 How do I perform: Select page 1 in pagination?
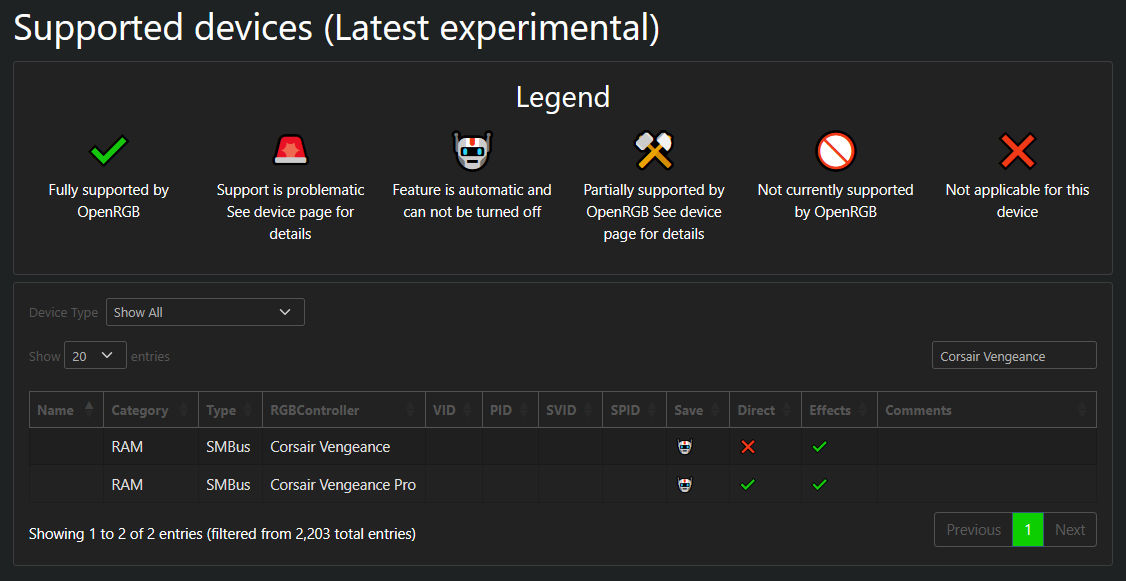[1028, 530]
